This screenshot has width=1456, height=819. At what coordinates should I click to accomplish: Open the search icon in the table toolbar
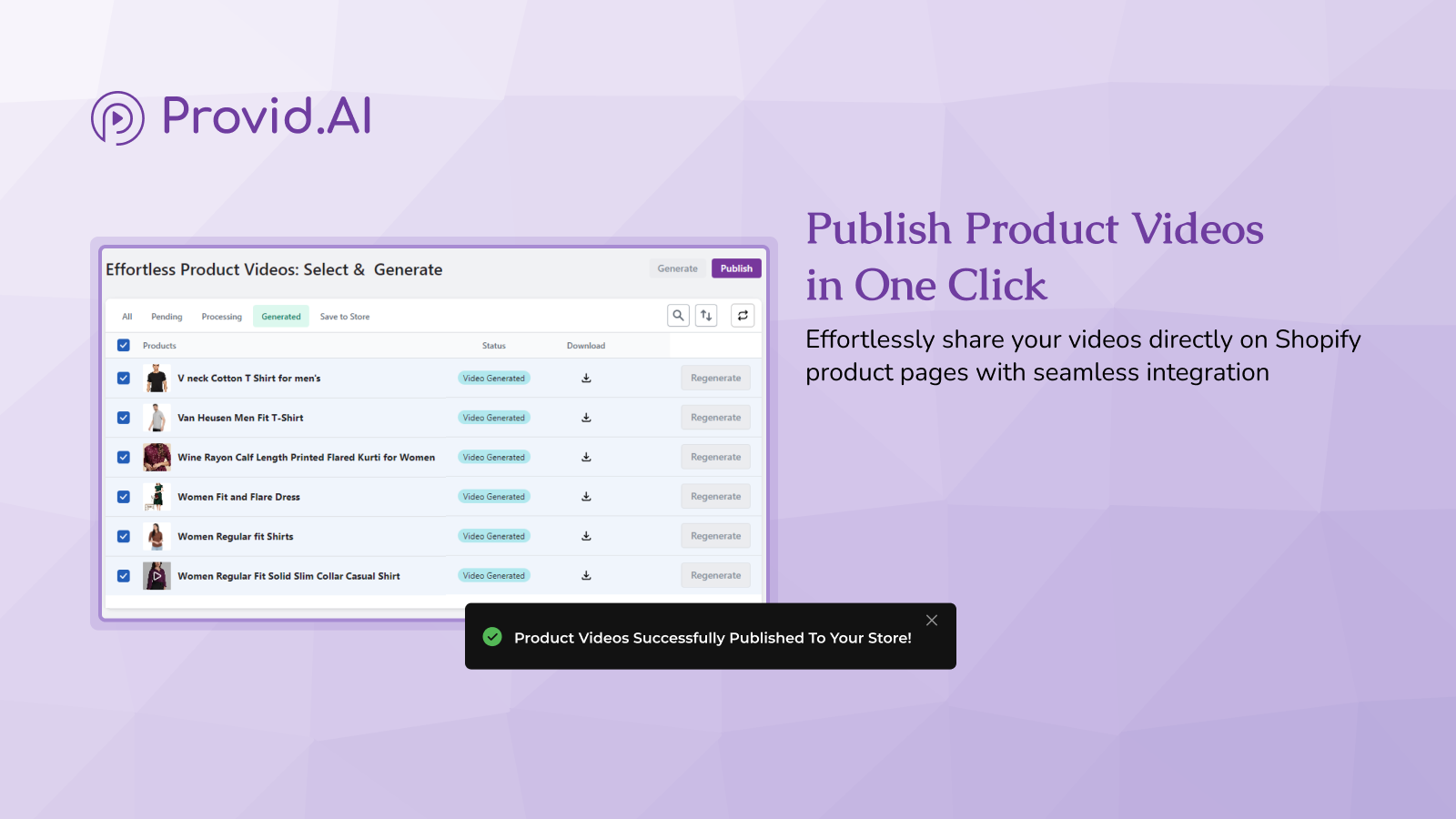point(678,316)
